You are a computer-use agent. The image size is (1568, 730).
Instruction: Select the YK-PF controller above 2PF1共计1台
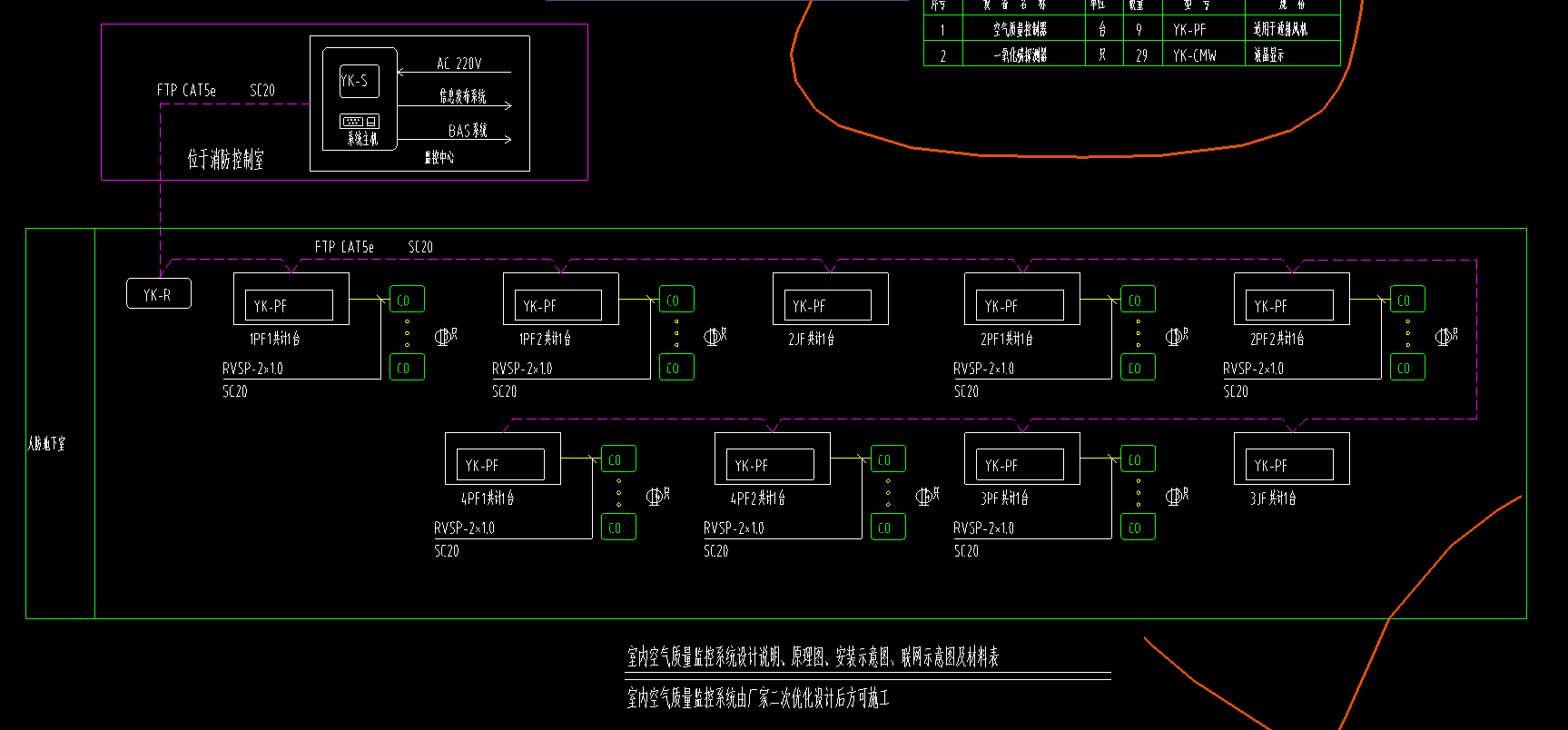click(1020, 306)
